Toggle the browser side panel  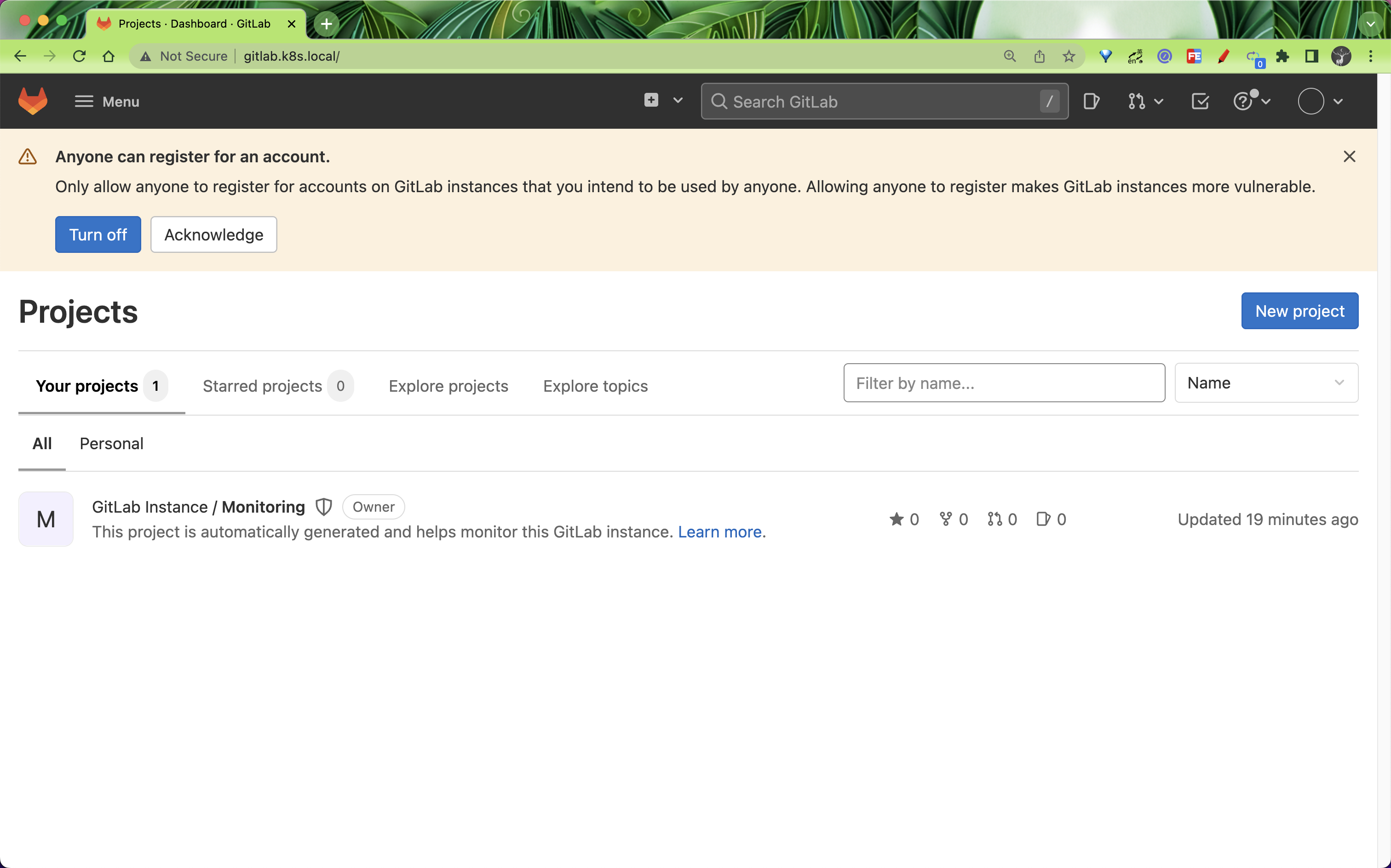pos(1312,56)
